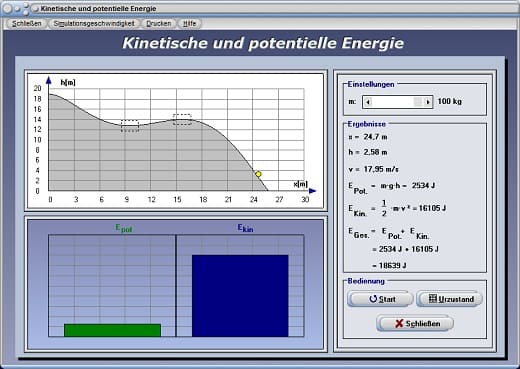Viewport: 520px width, 369px height.
Task: Click the Ekin chart label
Action: tap(245, 228)
